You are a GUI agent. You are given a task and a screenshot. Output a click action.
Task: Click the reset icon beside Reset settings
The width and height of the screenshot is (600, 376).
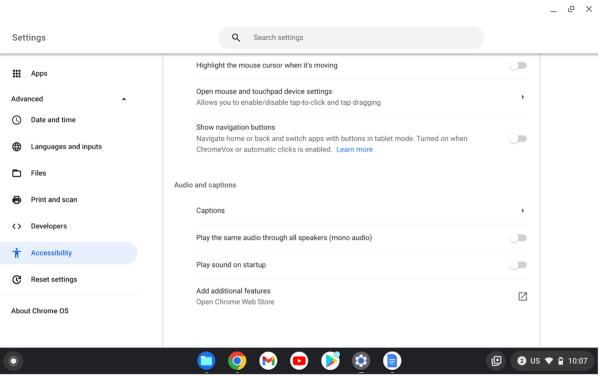coord(16,280)
